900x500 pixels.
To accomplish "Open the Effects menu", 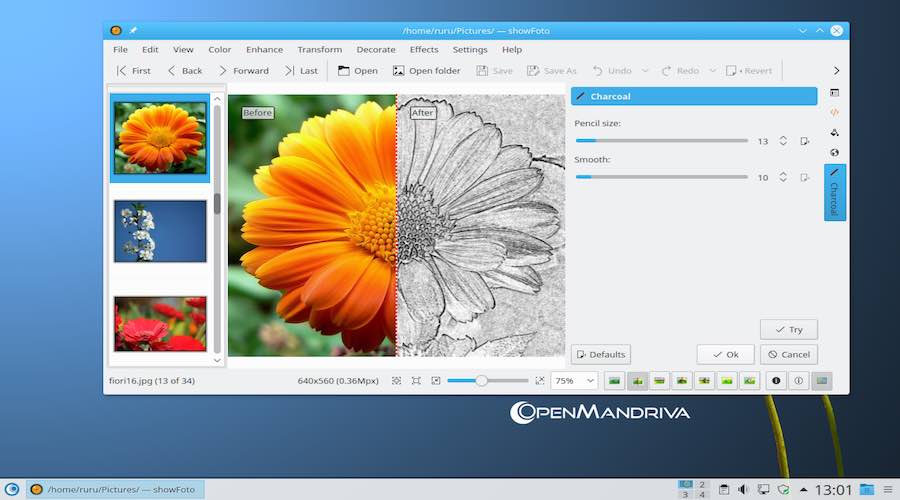I will point(424,49).
